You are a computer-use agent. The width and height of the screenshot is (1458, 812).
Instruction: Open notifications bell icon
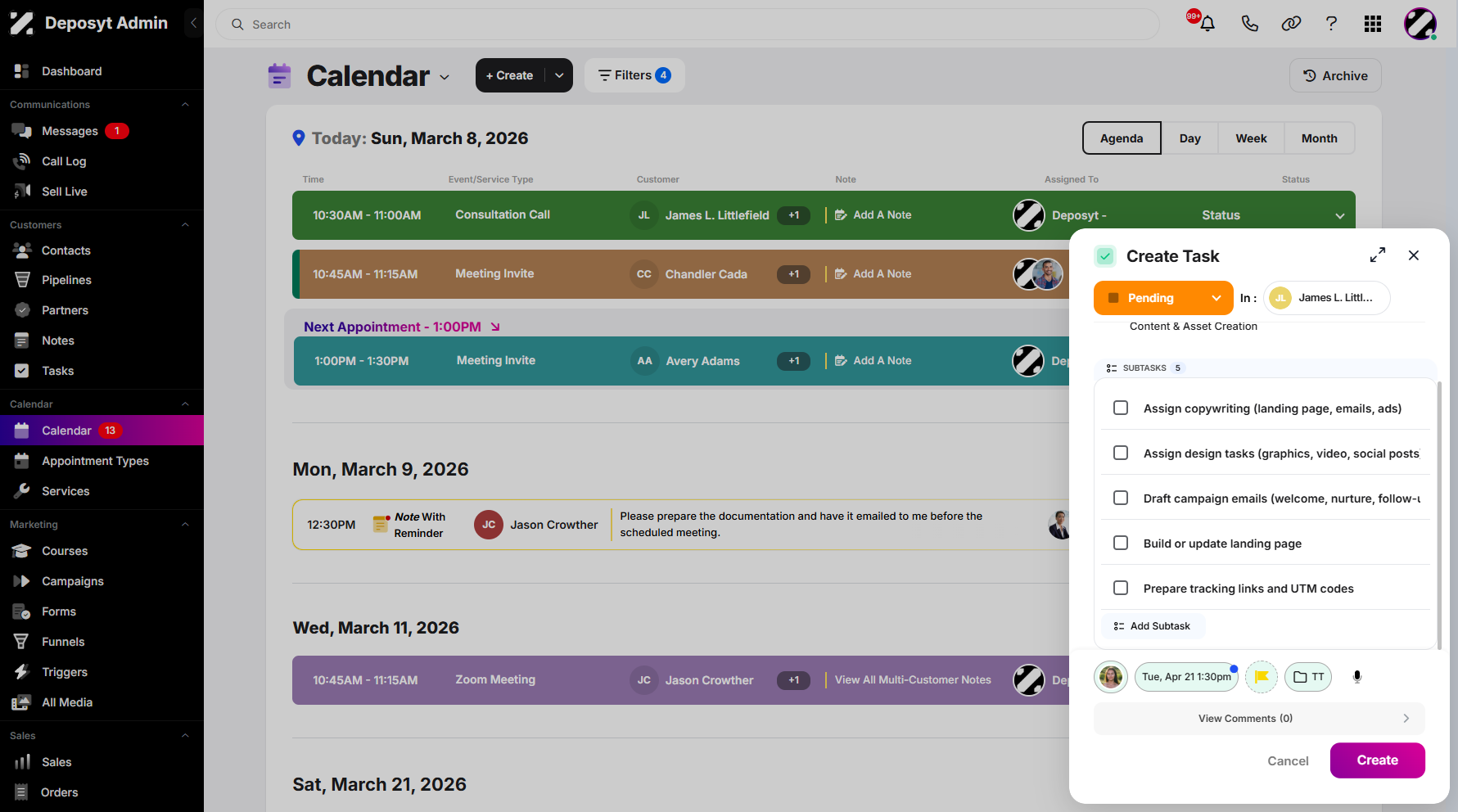click(x=1207, y=24)
